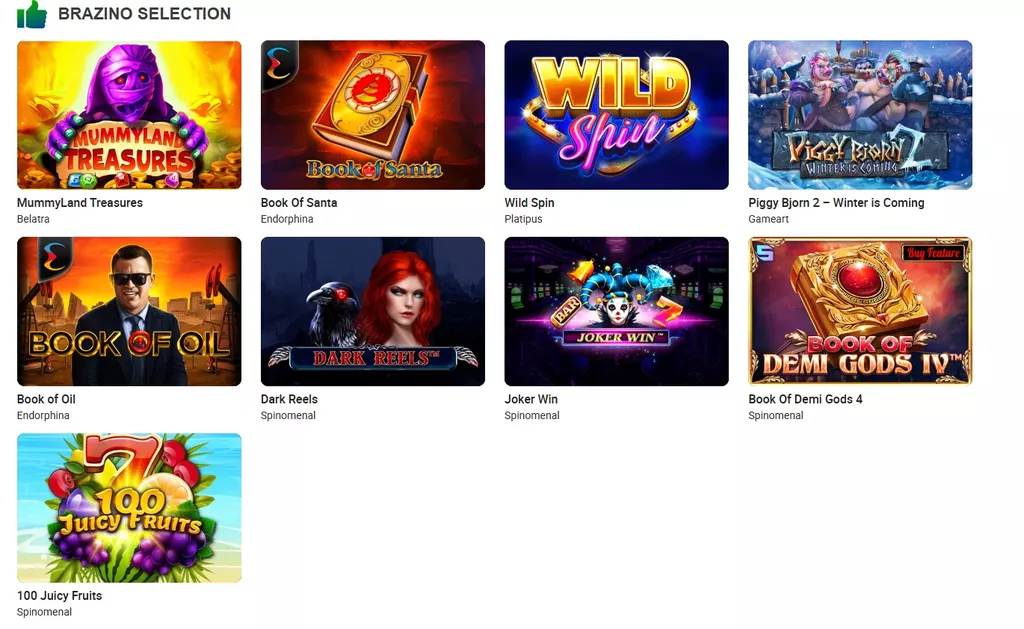This screenshot has width=1024, height=629.
Task: Click the Book Of Santa title link
Action: point(299,202)
